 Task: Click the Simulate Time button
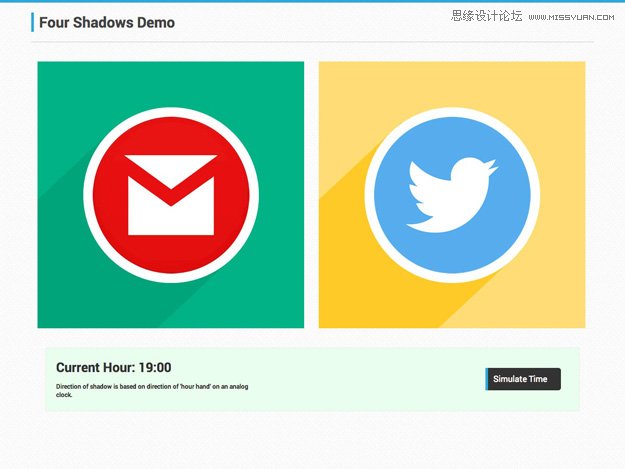coord(523,379)
